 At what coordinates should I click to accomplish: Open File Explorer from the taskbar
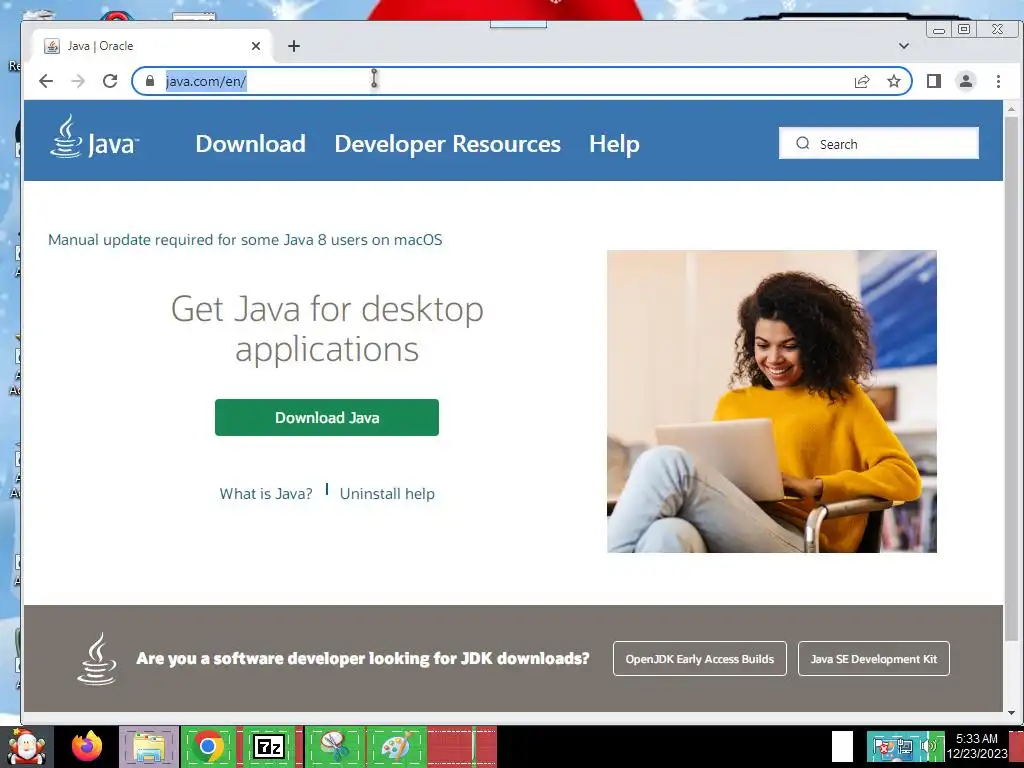click(x=149, y=746)
